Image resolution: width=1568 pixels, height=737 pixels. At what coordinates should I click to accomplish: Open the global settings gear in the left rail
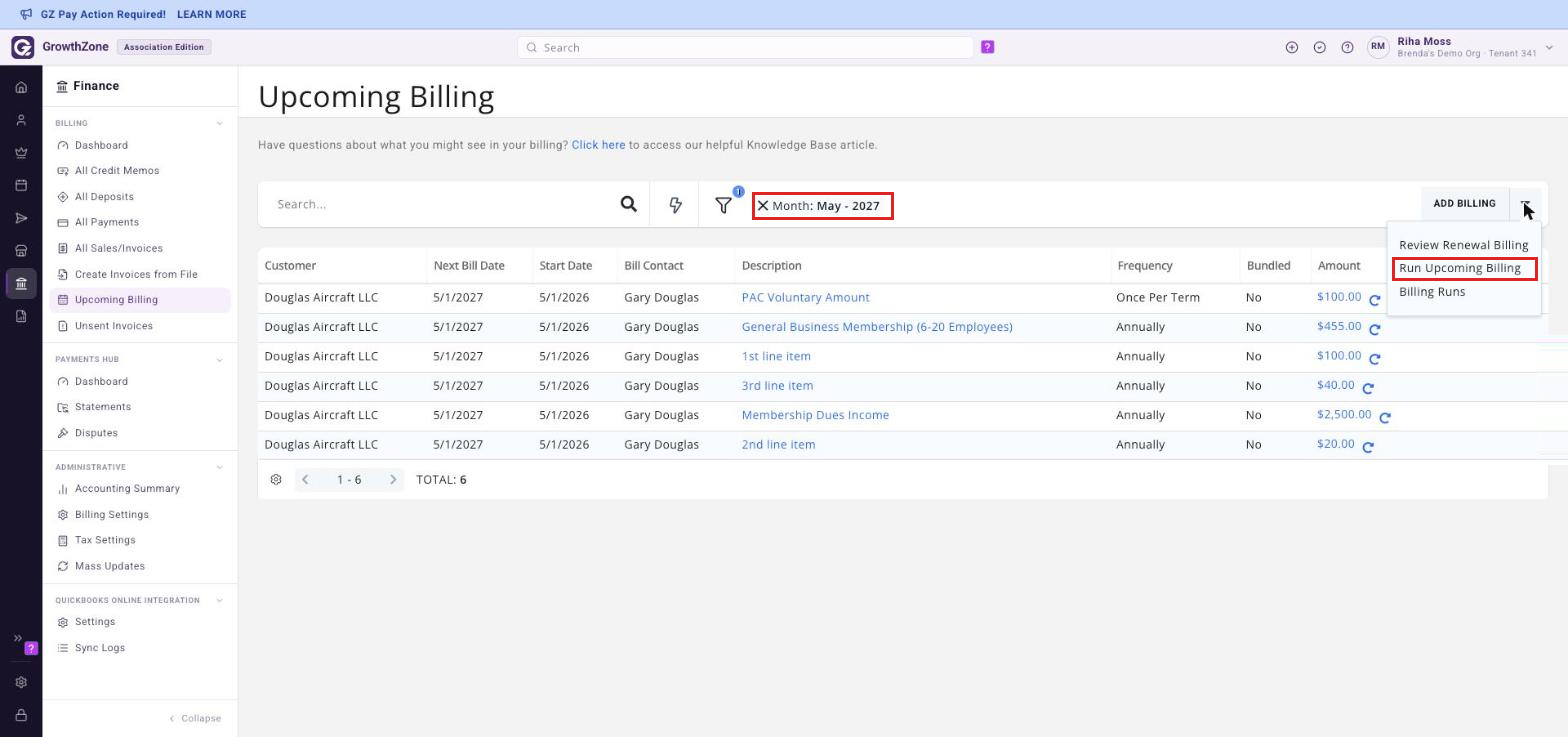pyautogui.click(x=21, y=682)
